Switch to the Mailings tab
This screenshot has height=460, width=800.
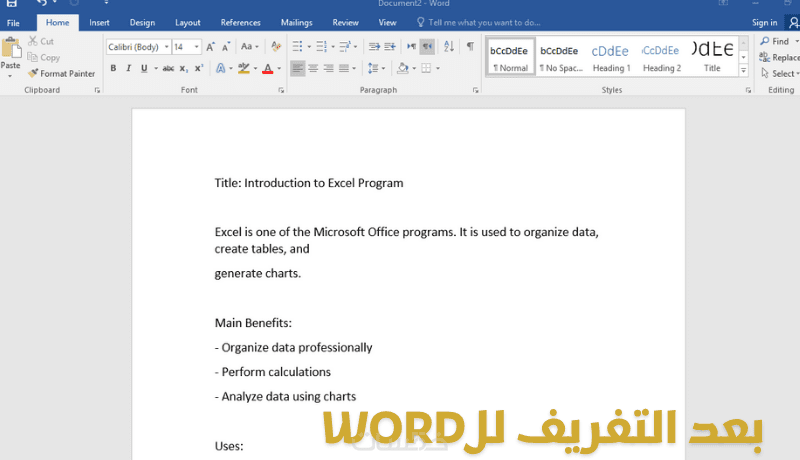pos(296,22)
